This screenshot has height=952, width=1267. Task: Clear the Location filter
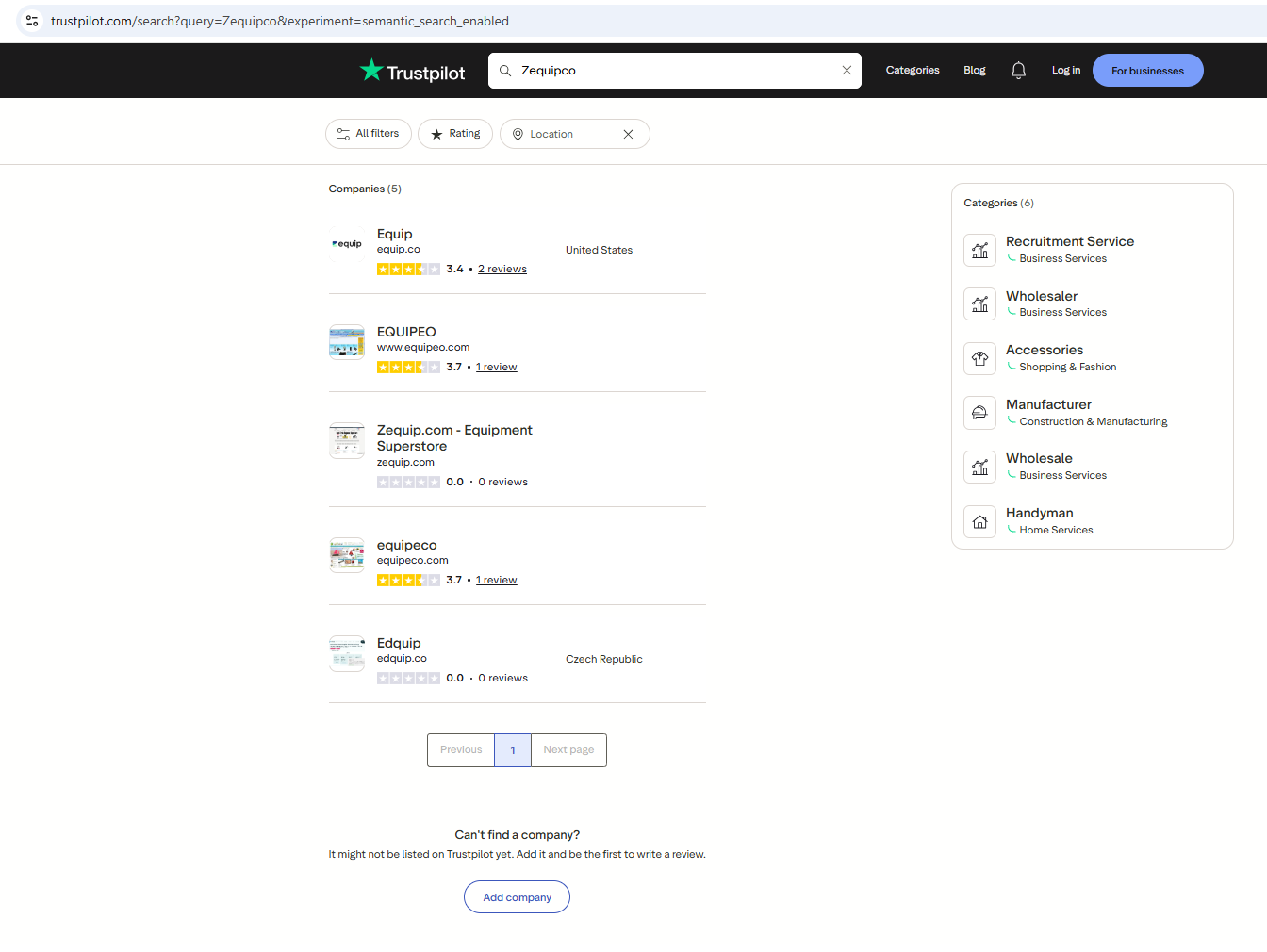pyautogui.click(x=628, y=134)
